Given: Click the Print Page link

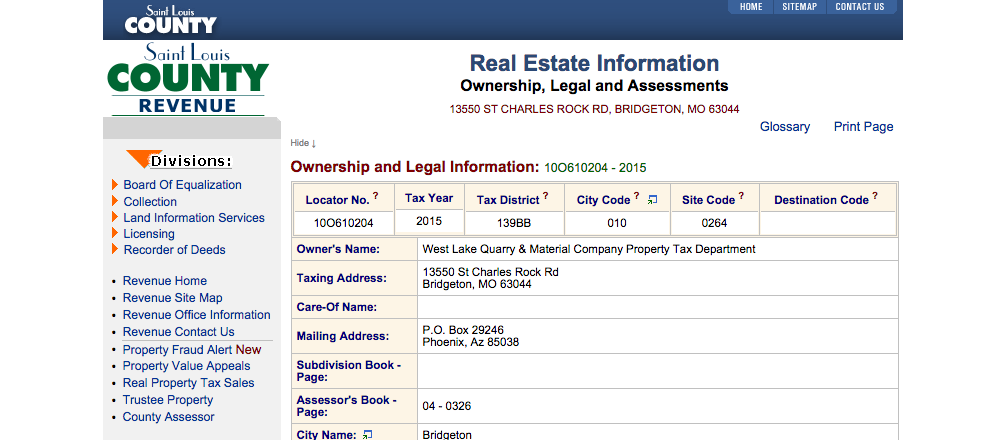Looking at the screenshot, I should (x=863, y=127).
